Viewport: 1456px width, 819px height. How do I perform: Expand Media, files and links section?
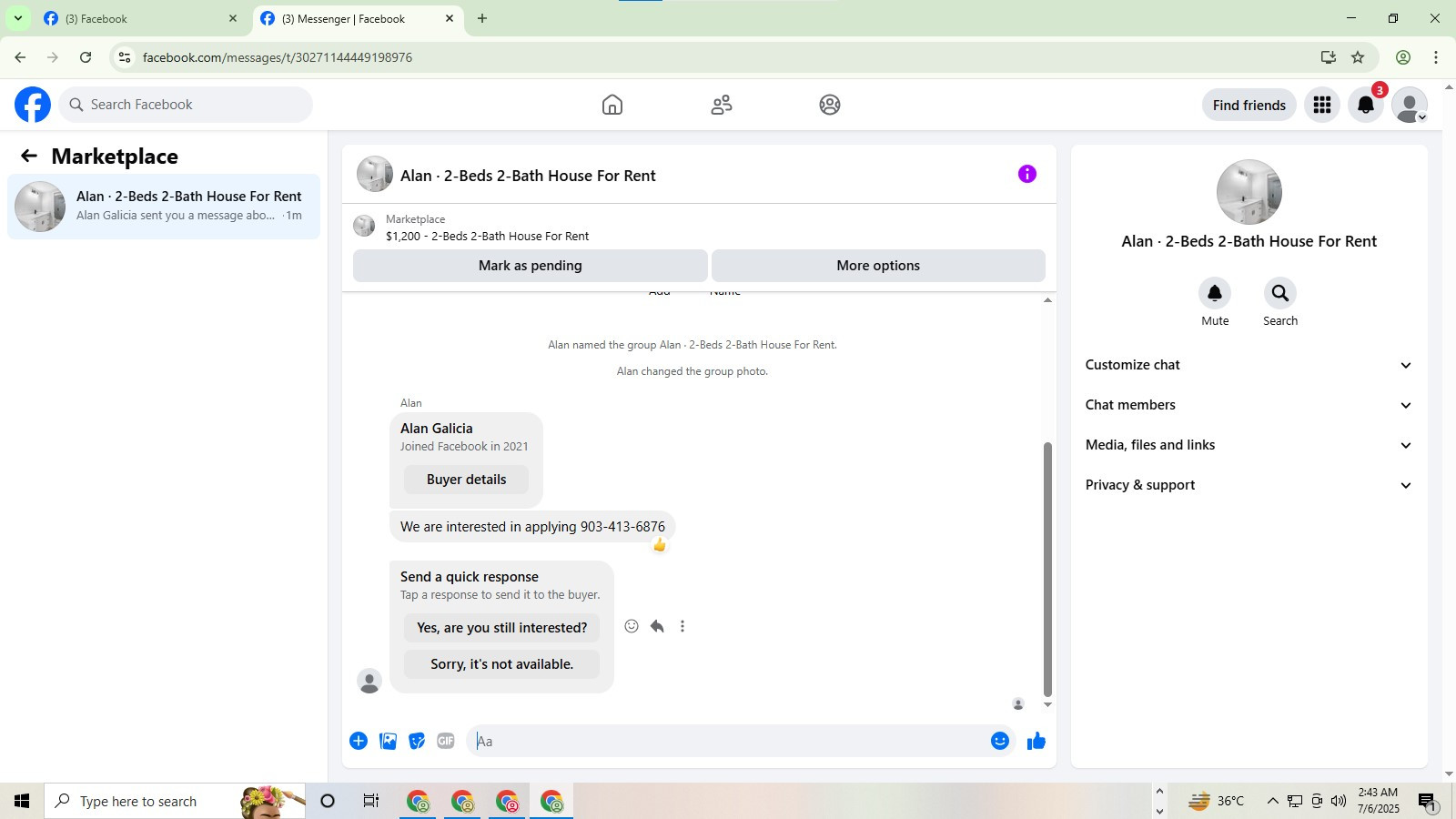(1249, 445)
